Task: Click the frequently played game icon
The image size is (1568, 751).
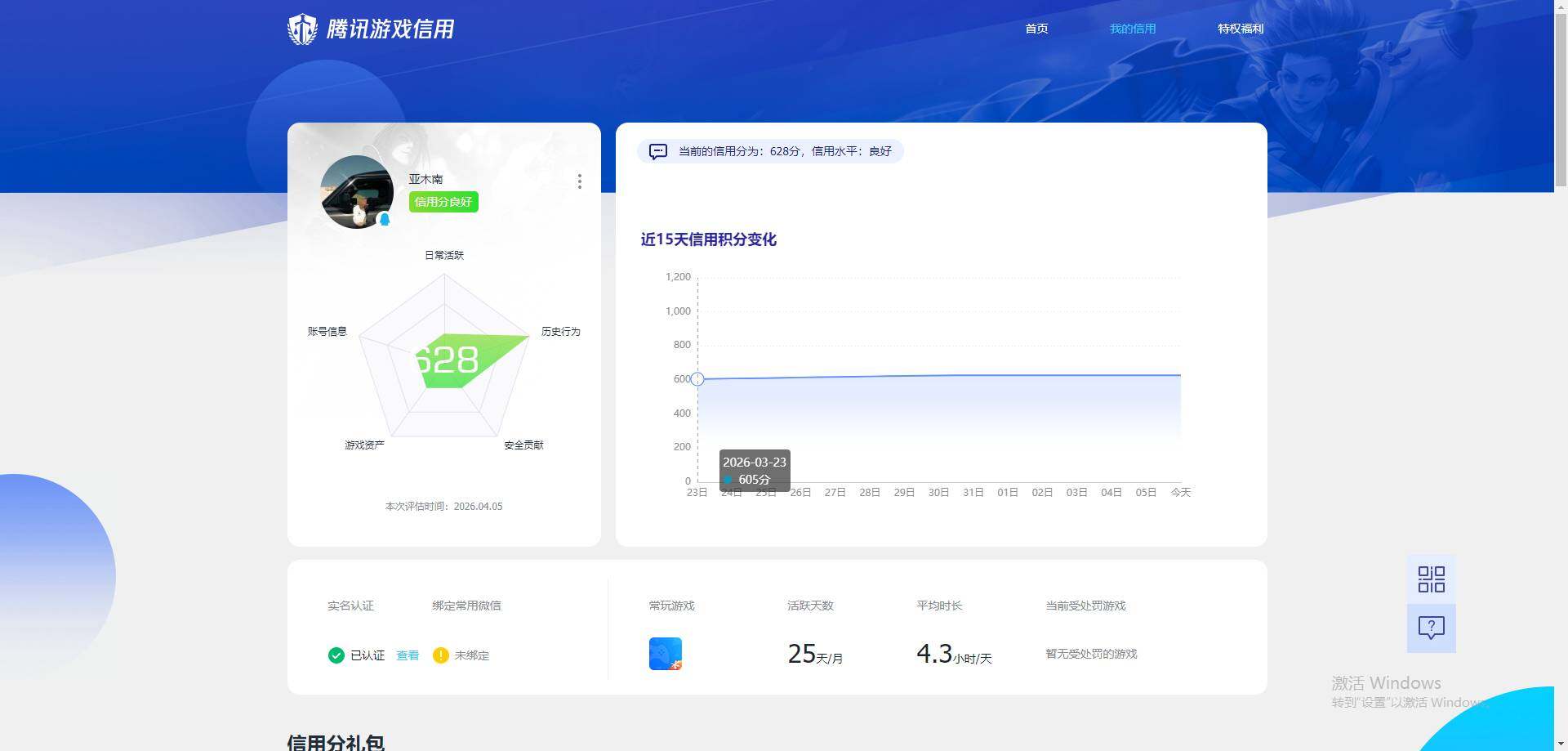Action: tap(665, 653)
